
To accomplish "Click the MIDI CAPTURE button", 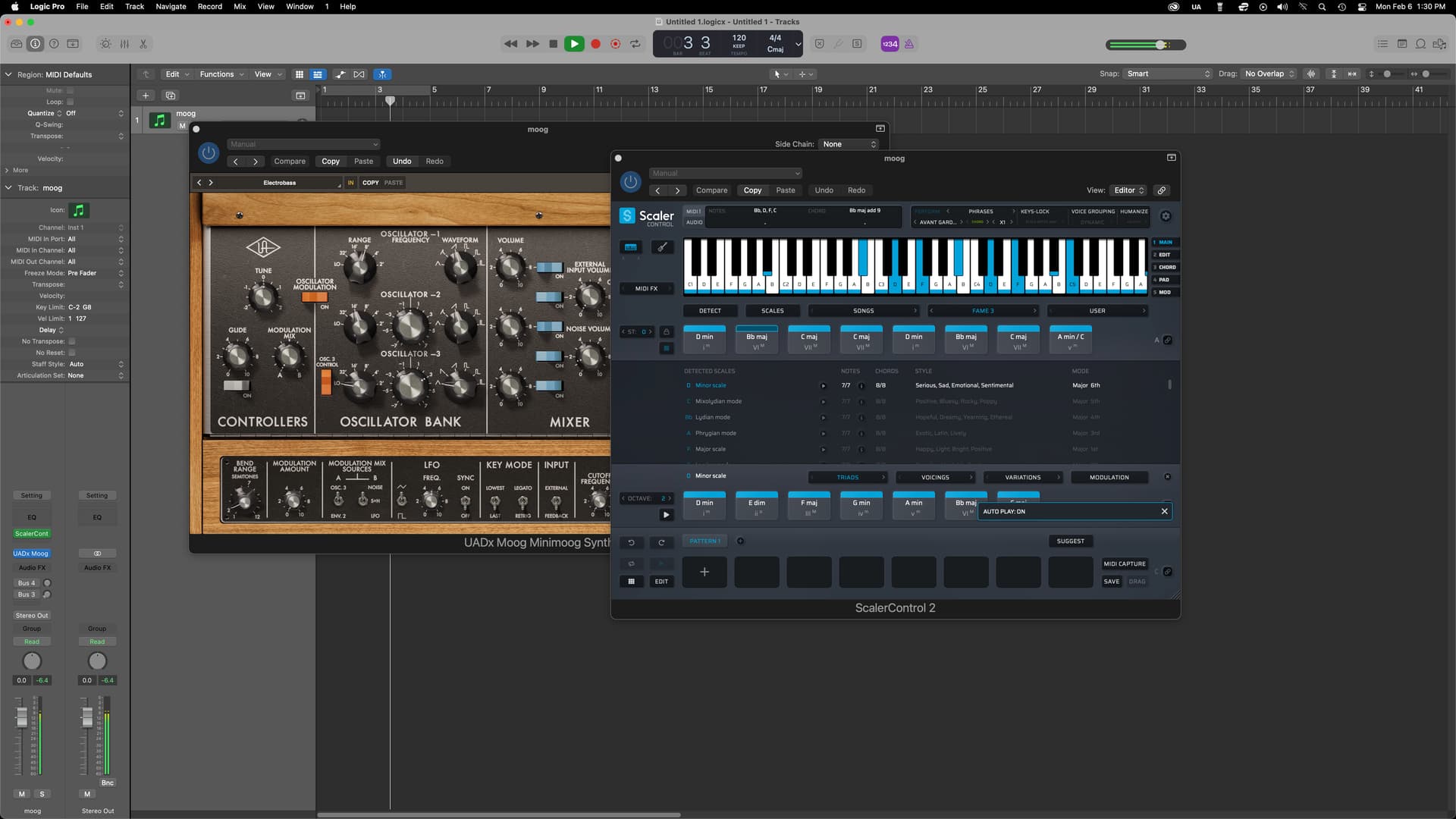I will tap(1125, 564).
